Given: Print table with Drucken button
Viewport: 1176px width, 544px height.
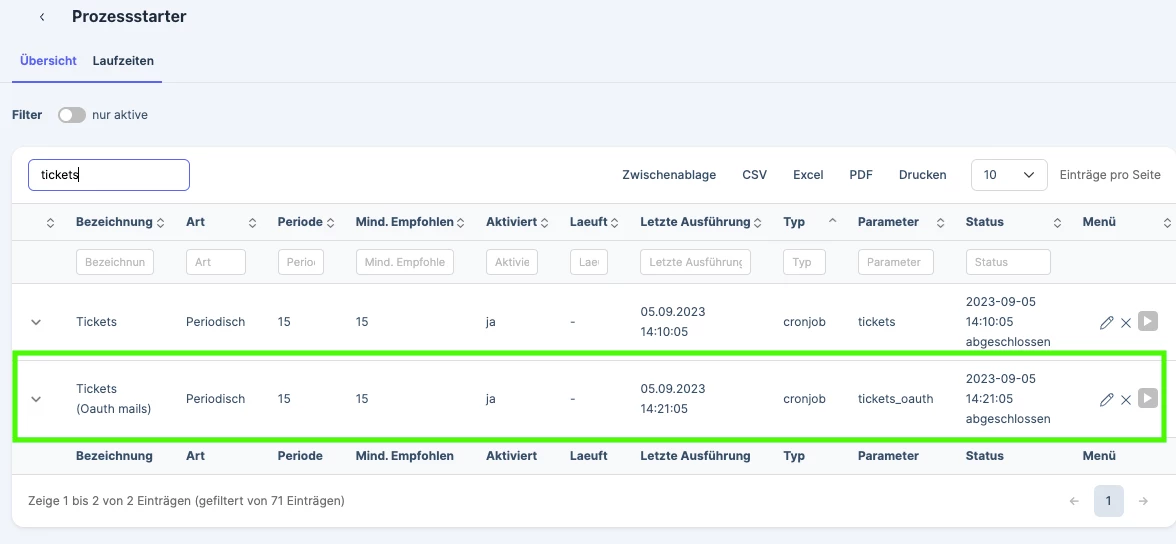Looking at the screenshot, I should pos(922,175).
